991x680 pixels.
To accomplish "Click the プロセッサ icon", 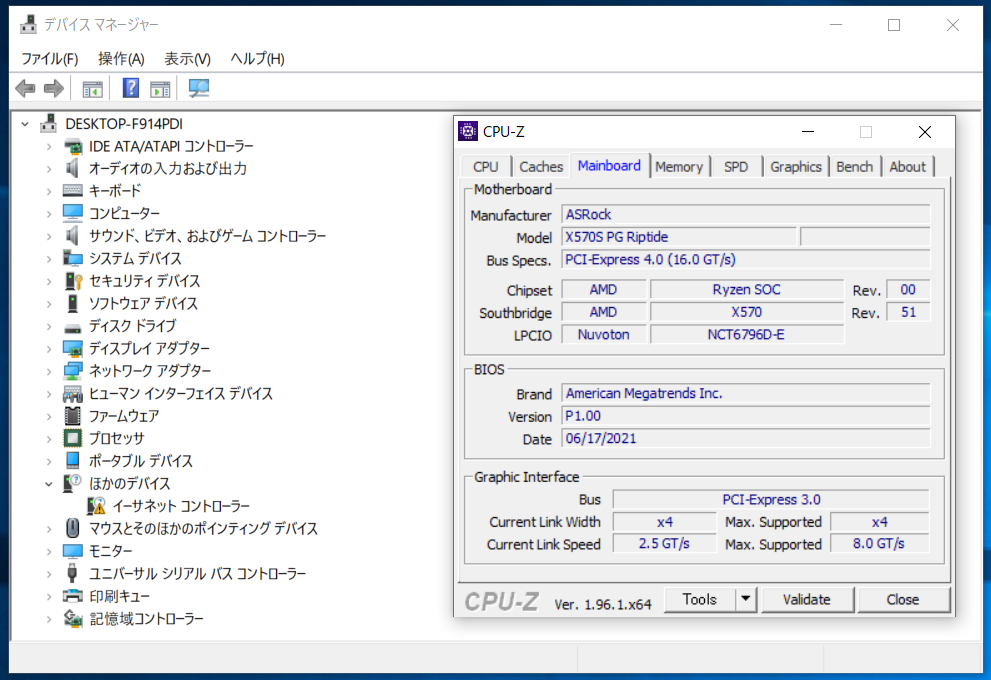I will [73, 437].
